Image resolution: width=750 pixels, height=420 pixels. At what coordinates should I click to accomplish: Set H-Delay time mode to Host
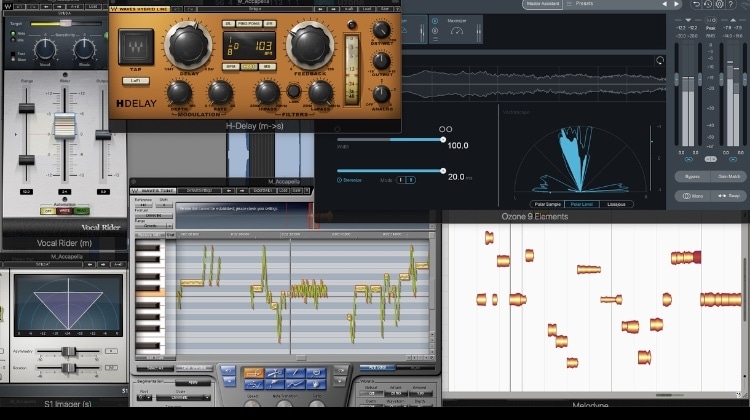point(249,66)
